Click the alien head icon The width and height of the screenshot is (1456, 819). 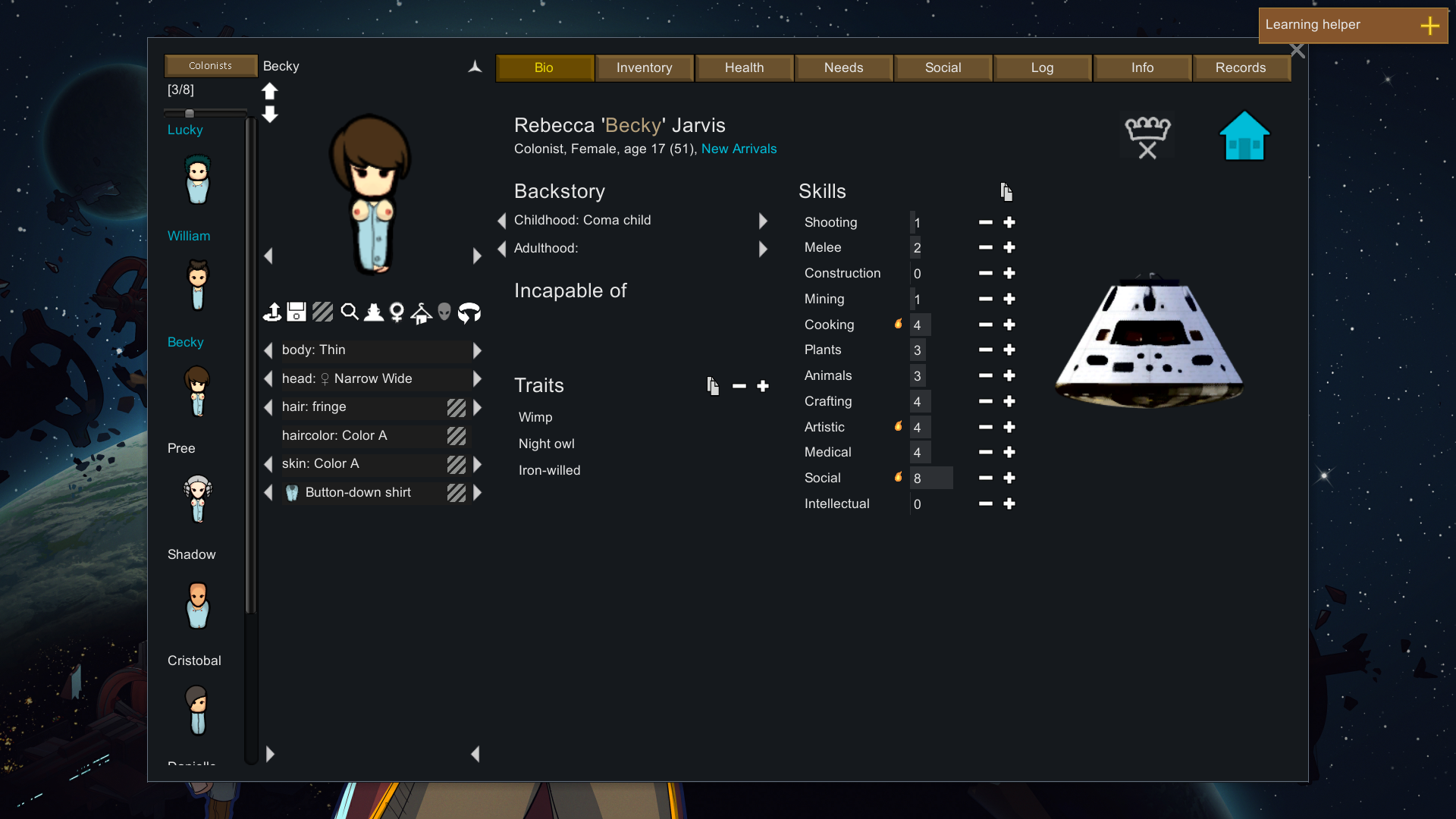[444, 312]
